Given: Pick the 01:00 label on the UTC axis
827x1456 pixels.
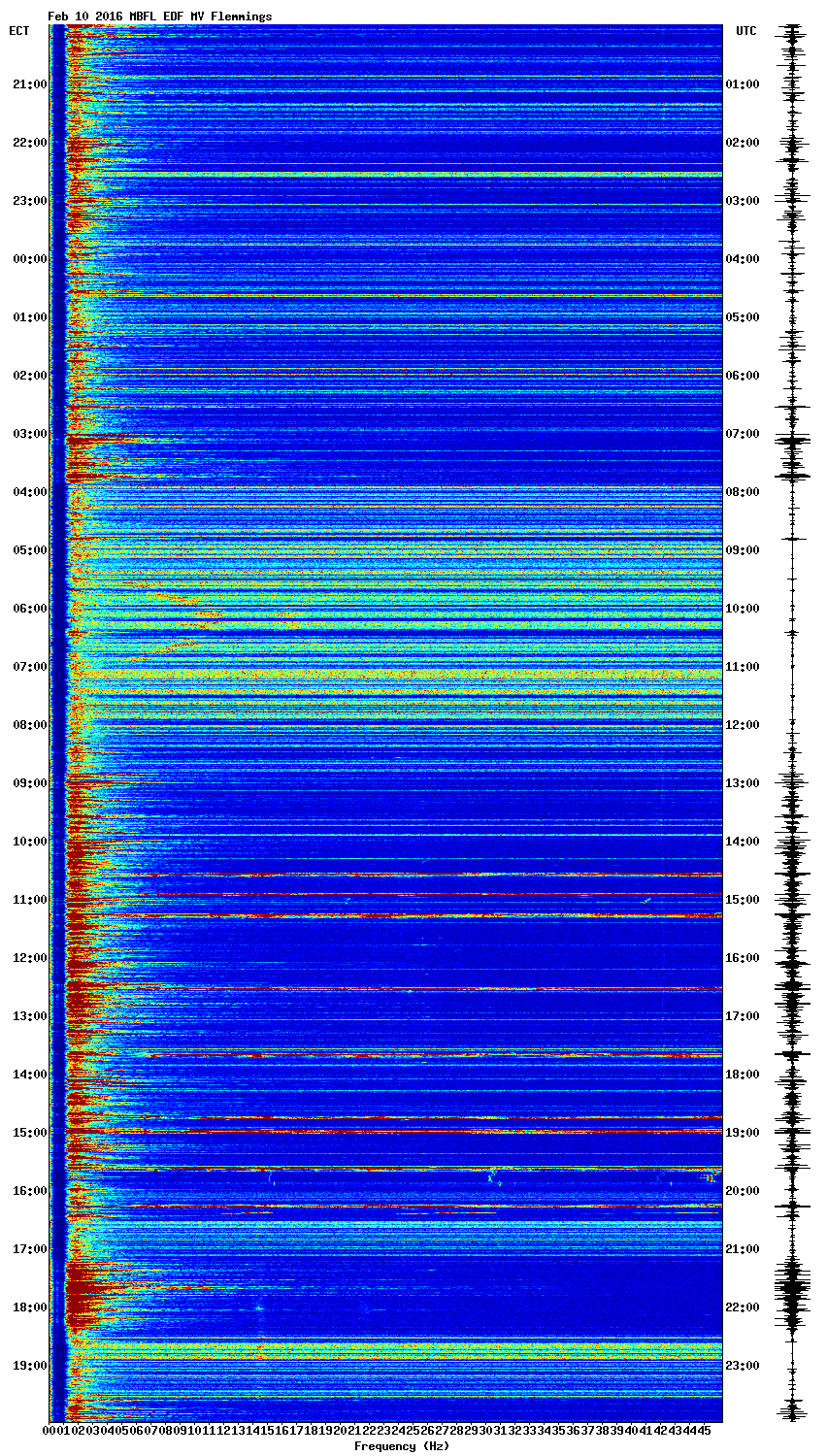Looking at the screenshot, I should [x=743, y=84].
